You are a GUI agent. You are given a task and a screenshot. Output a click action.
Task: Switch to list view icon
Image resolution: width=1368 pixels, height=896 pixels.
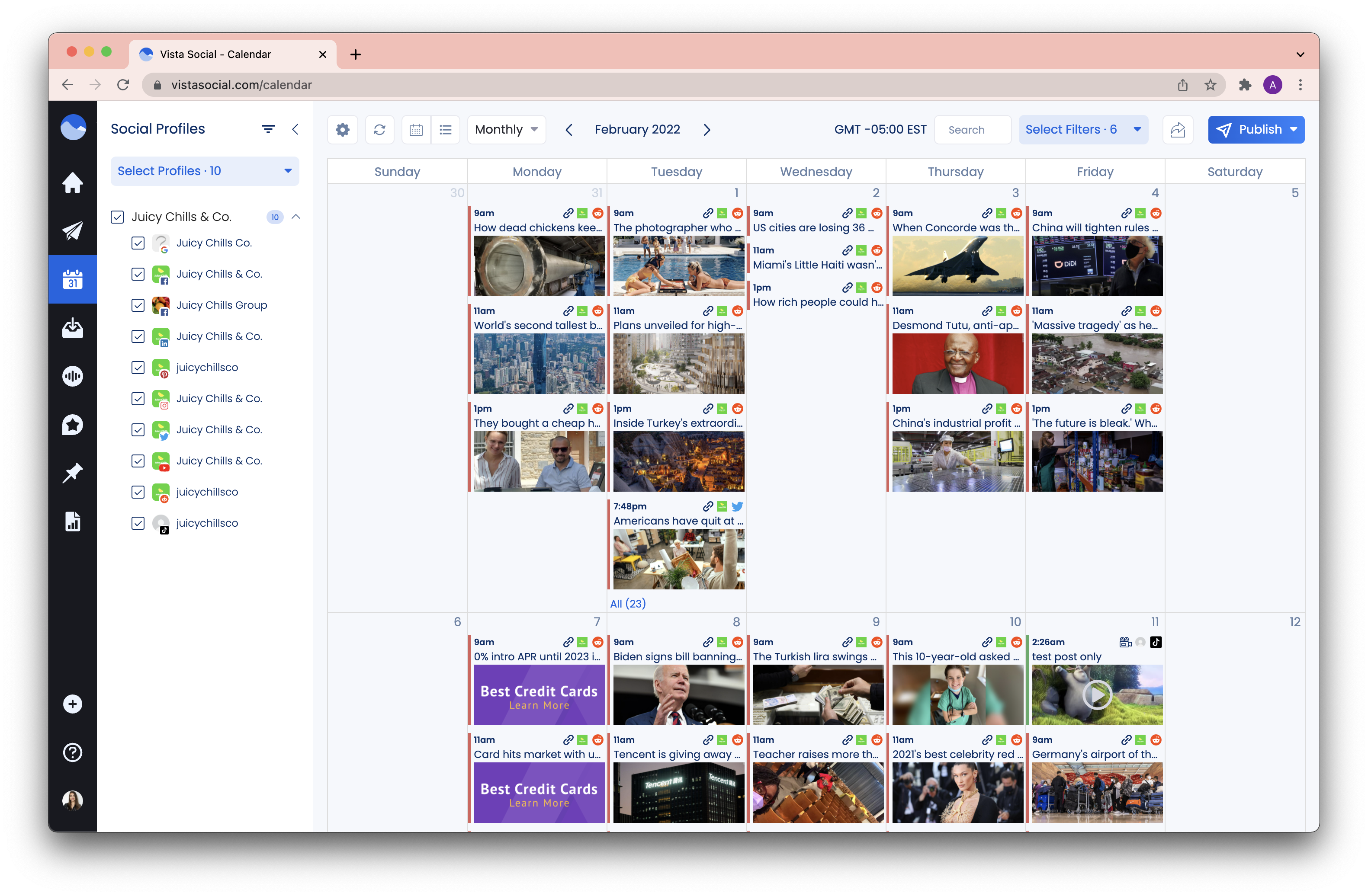click(446, 130)
